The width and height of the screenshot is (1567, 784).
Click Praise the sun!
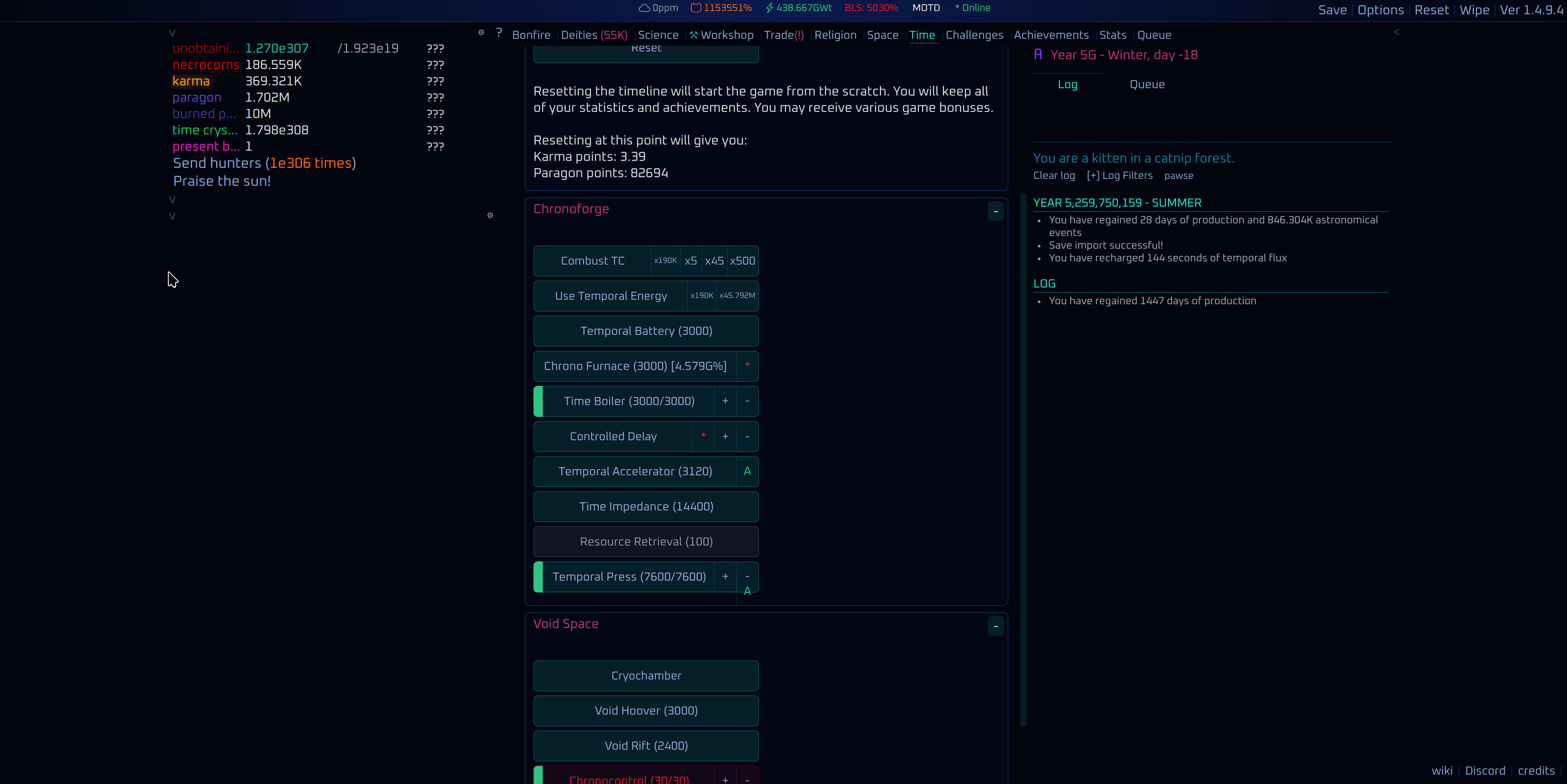(x=221, y=180)
